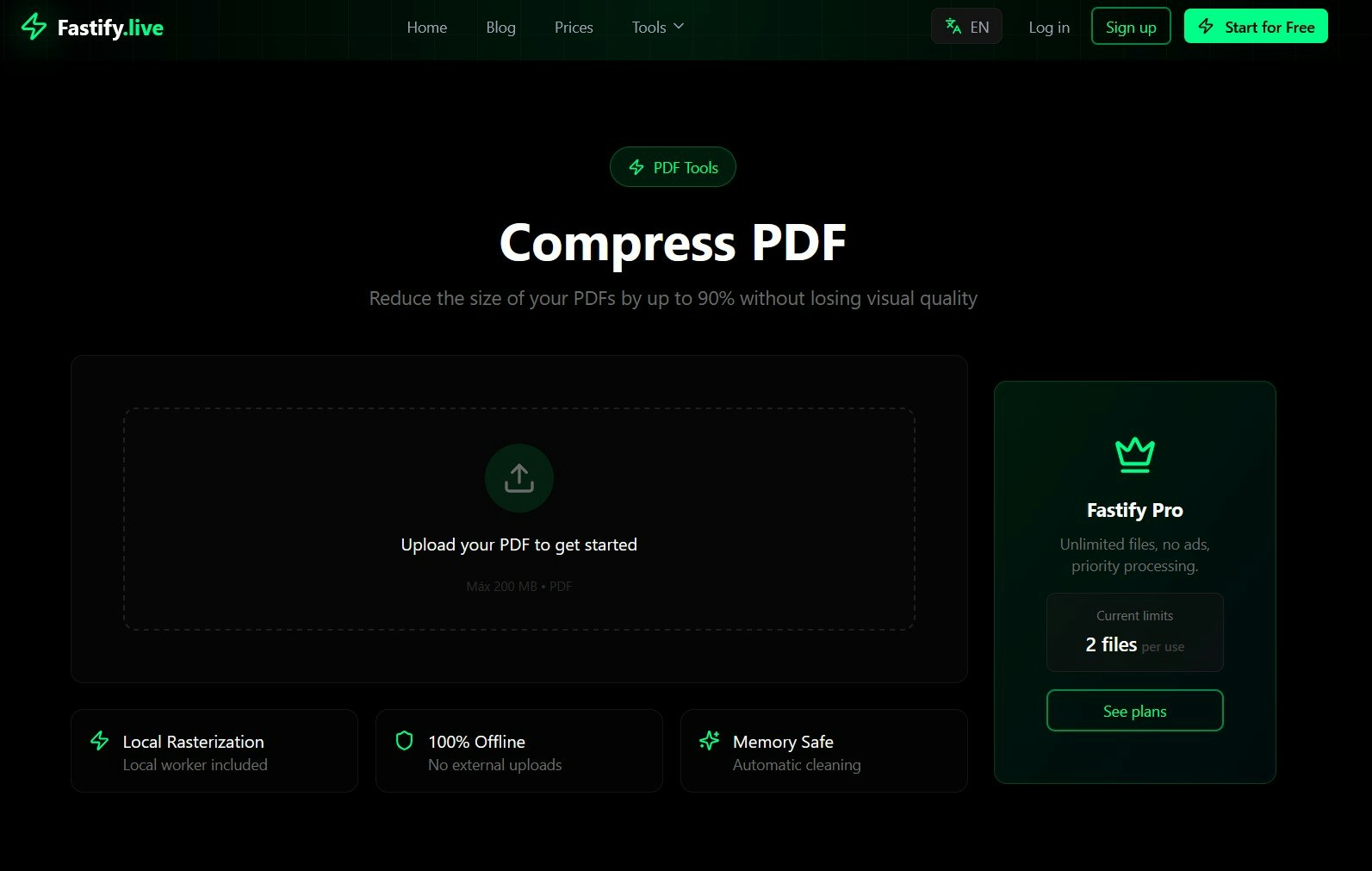Open the EN language selector
The image size is (1372, 871).
coord(966,27)
